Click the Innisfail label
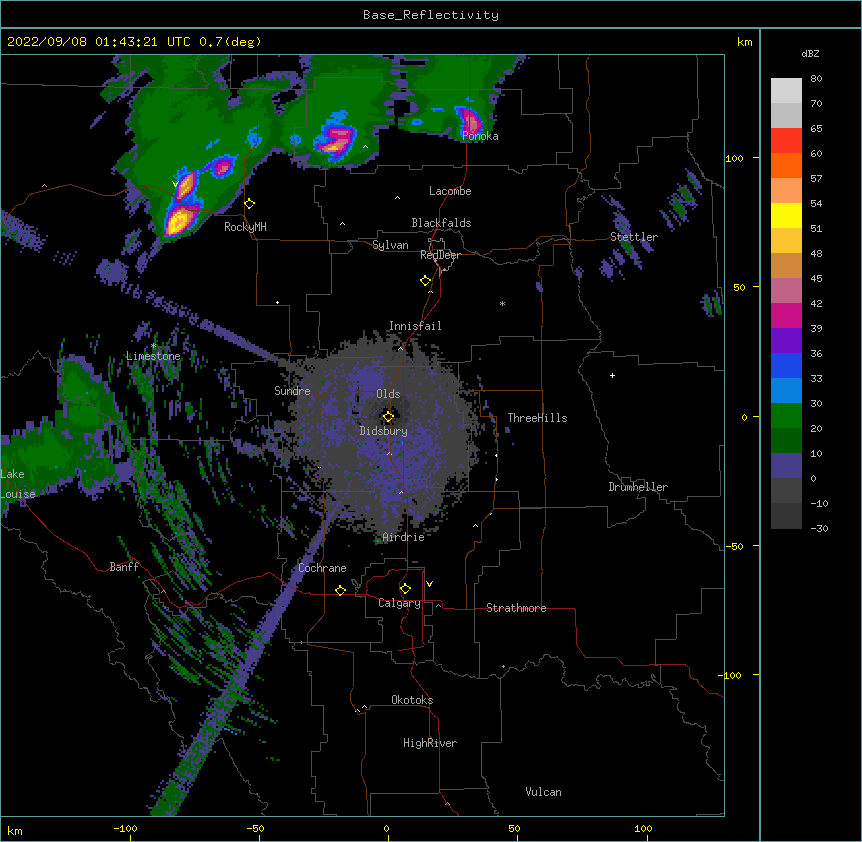Screen dimensions: 862x842 pos(415,326)
